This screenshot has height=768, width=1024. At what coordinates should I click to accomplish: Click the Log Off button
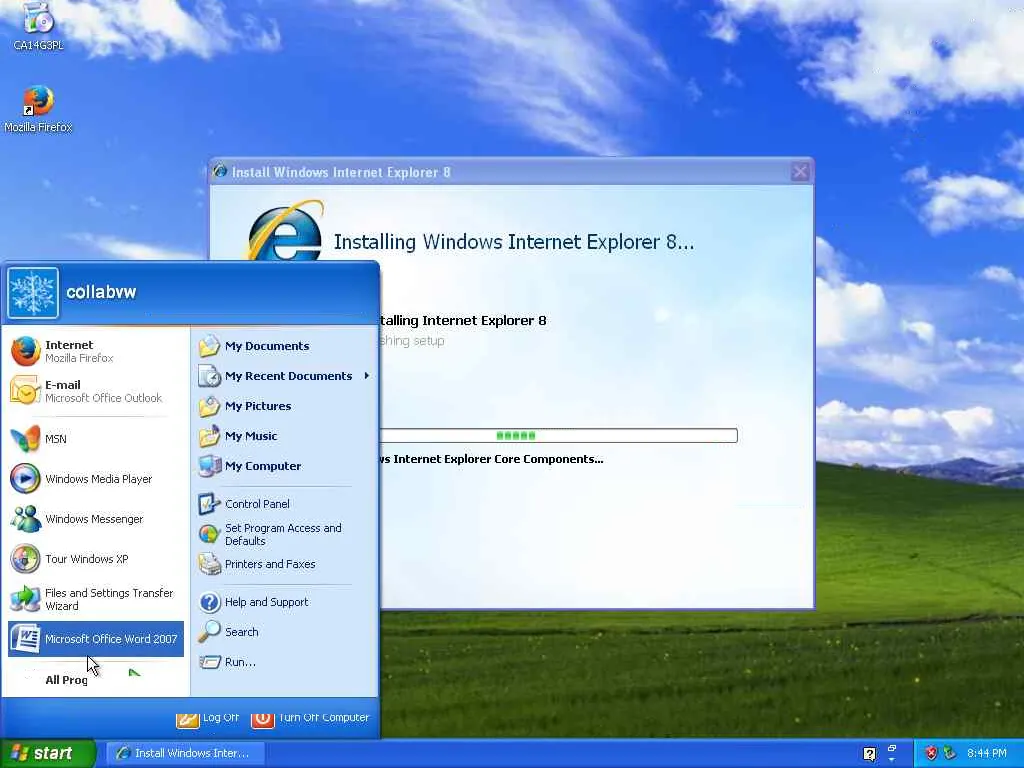(x=208, y=717)
